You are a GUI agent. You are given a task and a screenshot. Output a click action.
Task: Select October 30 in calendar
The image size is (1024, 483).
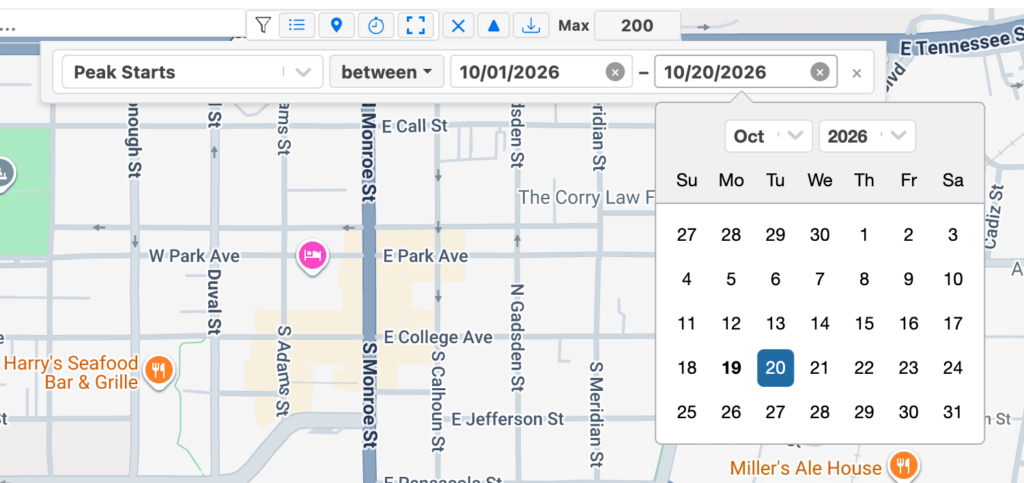[x=908, y=413]
